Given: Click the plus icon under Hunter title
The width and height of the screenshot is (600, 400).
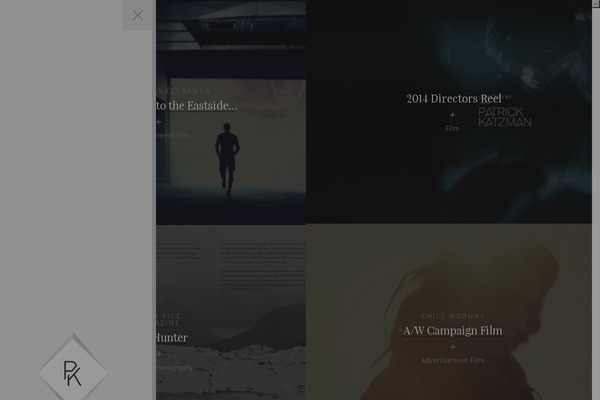Looking at the screenshot, I should [159, 354].
